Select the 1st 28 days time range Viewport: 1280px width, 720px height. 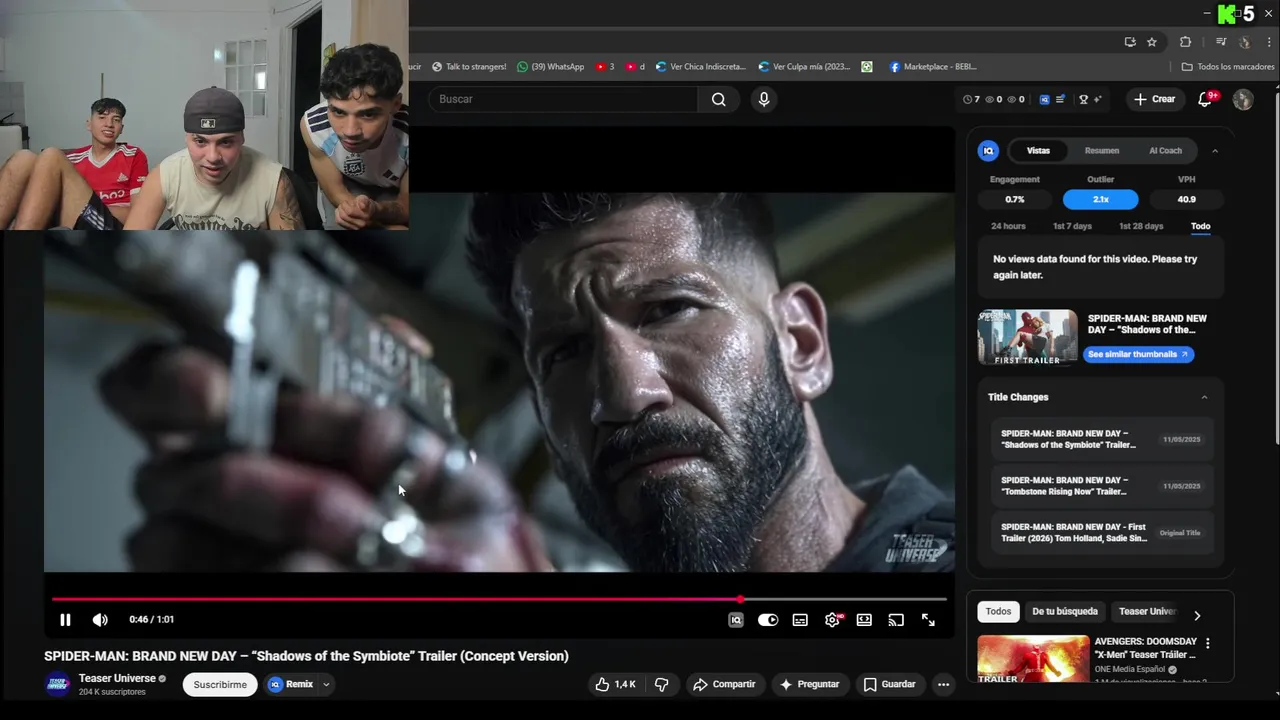coord(1141,226)
